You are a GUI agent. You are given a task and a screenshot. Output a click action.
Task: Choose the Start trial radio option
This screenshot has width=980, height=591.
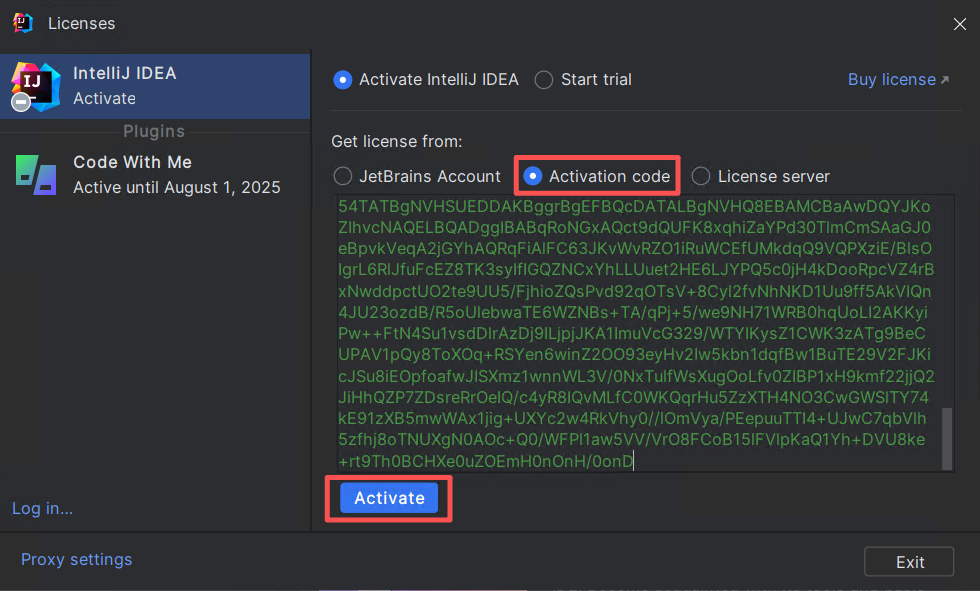544,80
